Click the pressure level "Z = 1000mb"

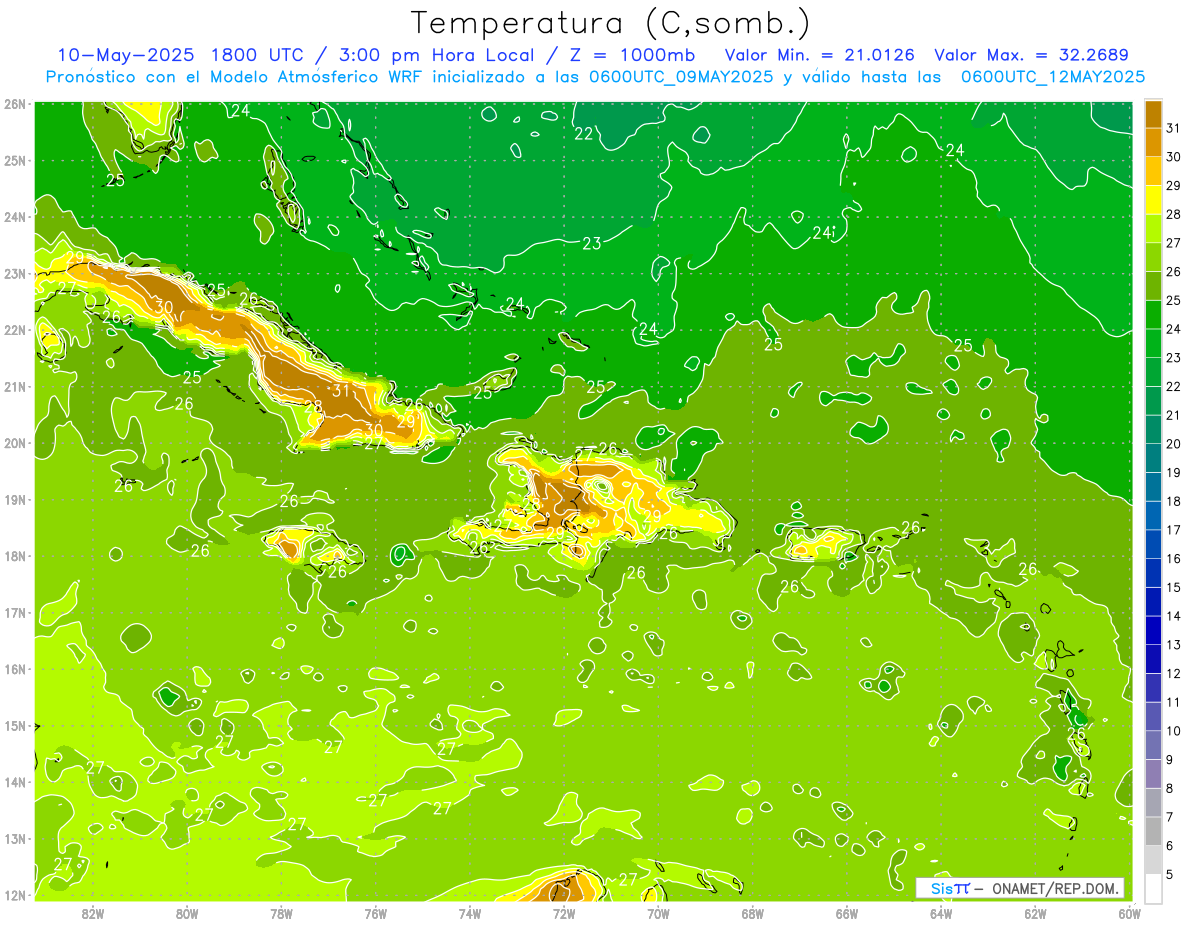632,55
